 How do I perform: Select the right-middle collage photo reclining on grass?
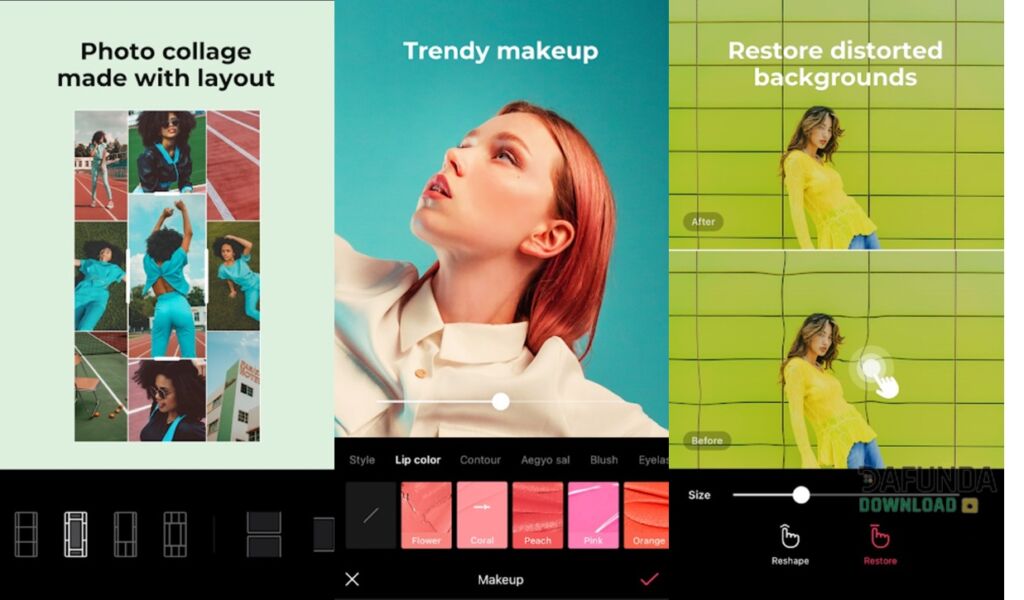[233, 276]
